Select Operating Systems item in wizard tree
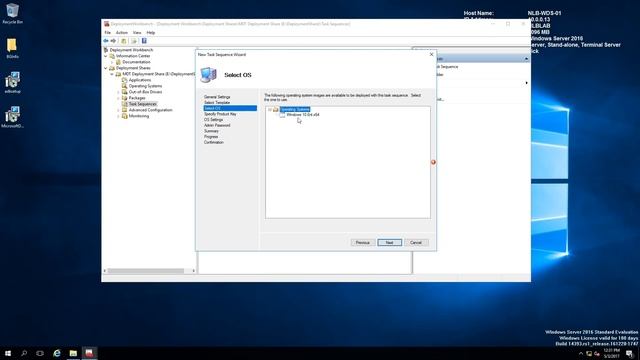640x360 pixels. coord(295,109)
